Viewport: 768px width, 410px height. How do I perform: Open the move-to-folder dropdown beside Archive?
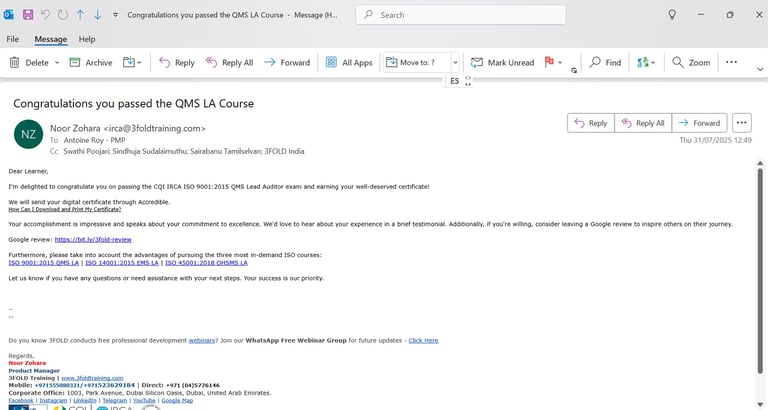pyautogui.click(x=132, y=63)
